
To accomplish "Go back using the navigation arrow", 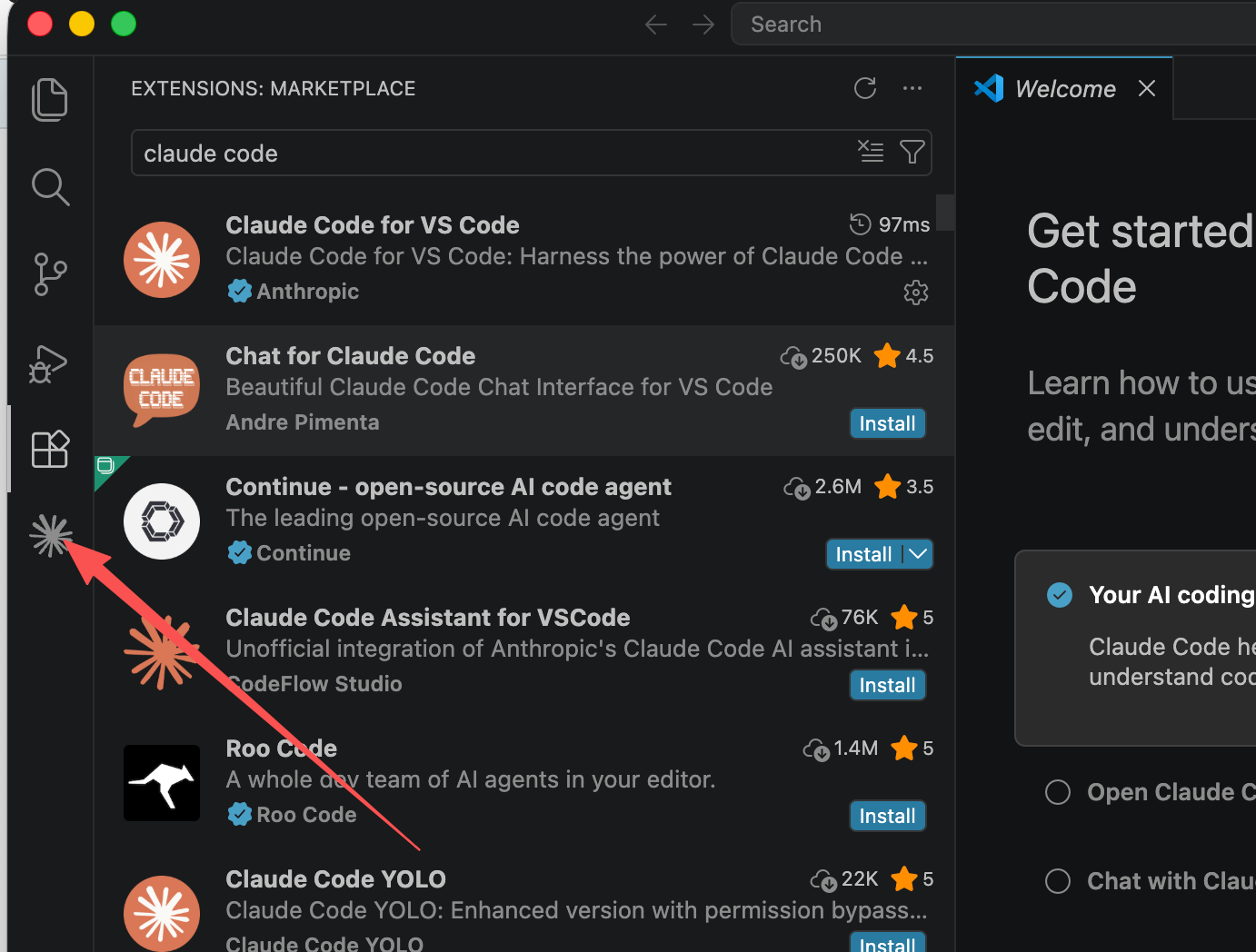I will [x=656, y=25].
